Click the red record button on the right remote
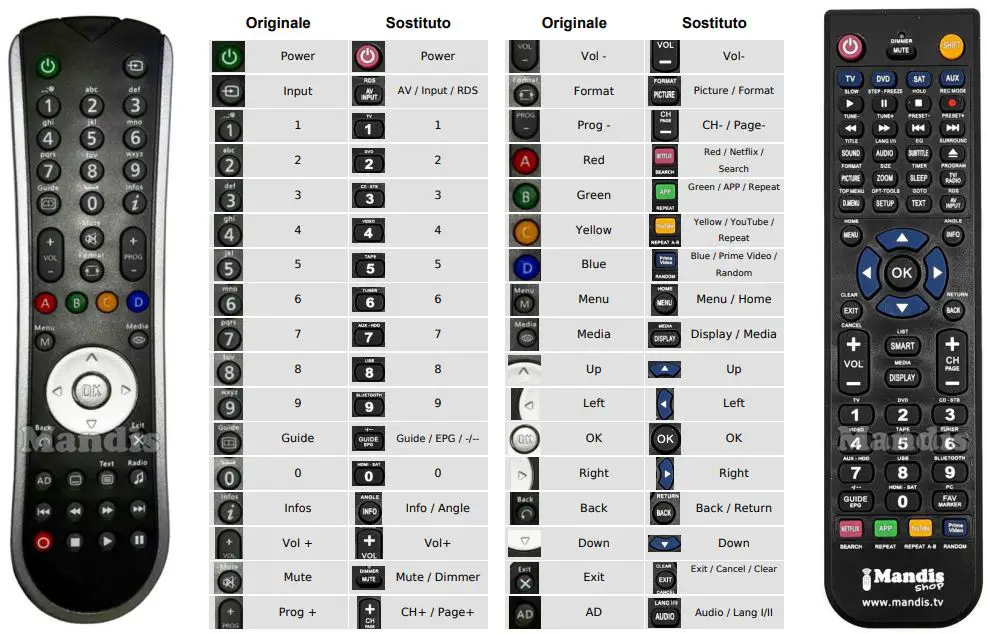Screen dimensions: 987x634 pyautogui.click(x=953, y=103)
